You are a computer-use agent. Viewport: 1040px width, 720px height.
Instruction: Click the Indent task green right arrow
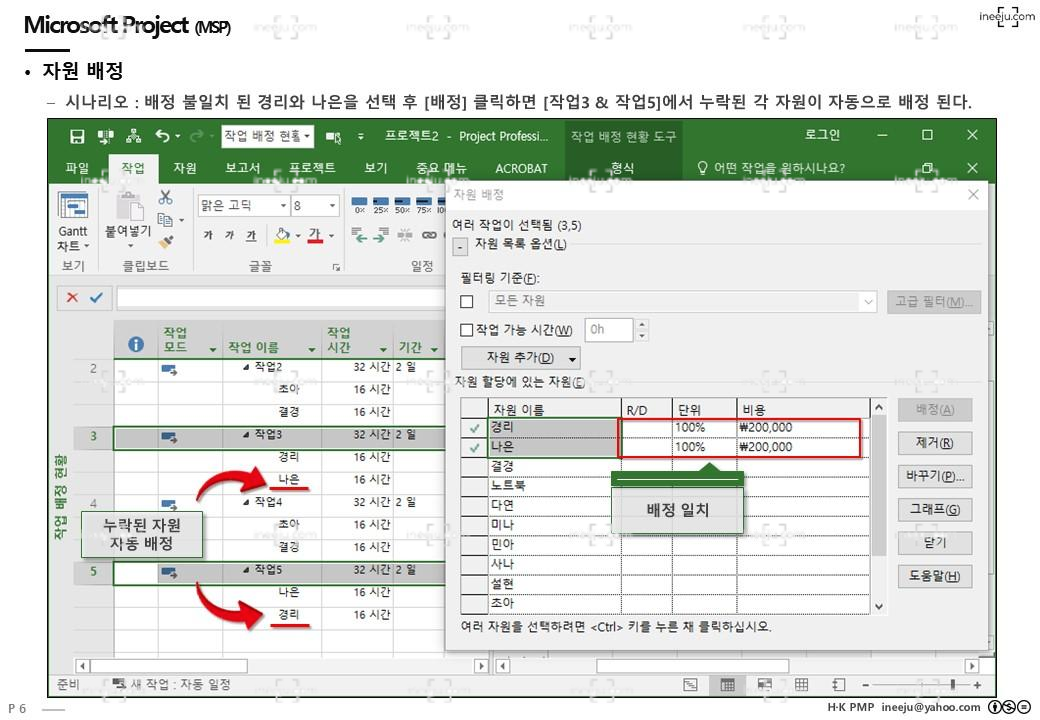tap(381, 235)
